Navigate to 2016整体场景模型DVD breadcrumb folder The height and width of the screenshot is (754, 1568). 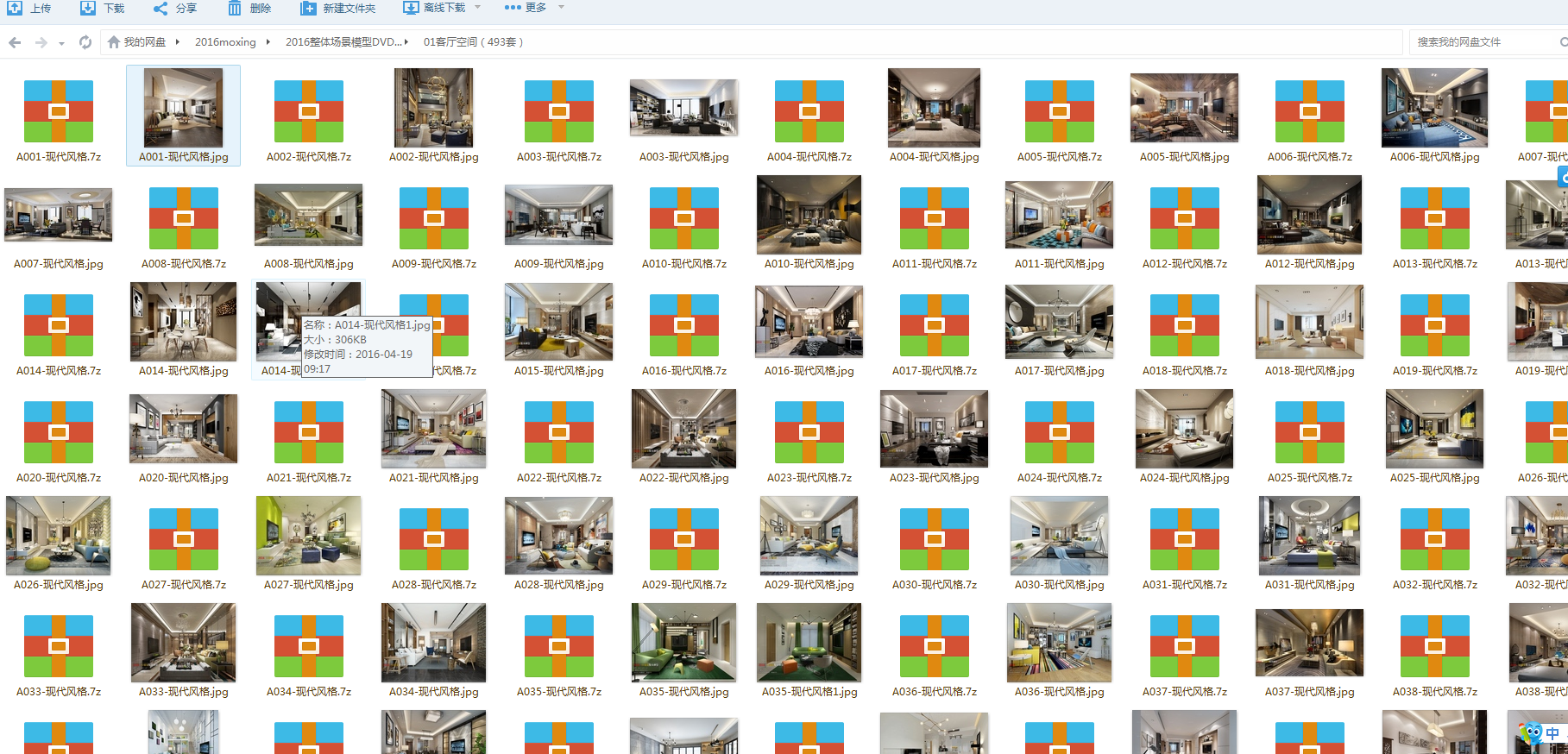click(x=343, y=42)
